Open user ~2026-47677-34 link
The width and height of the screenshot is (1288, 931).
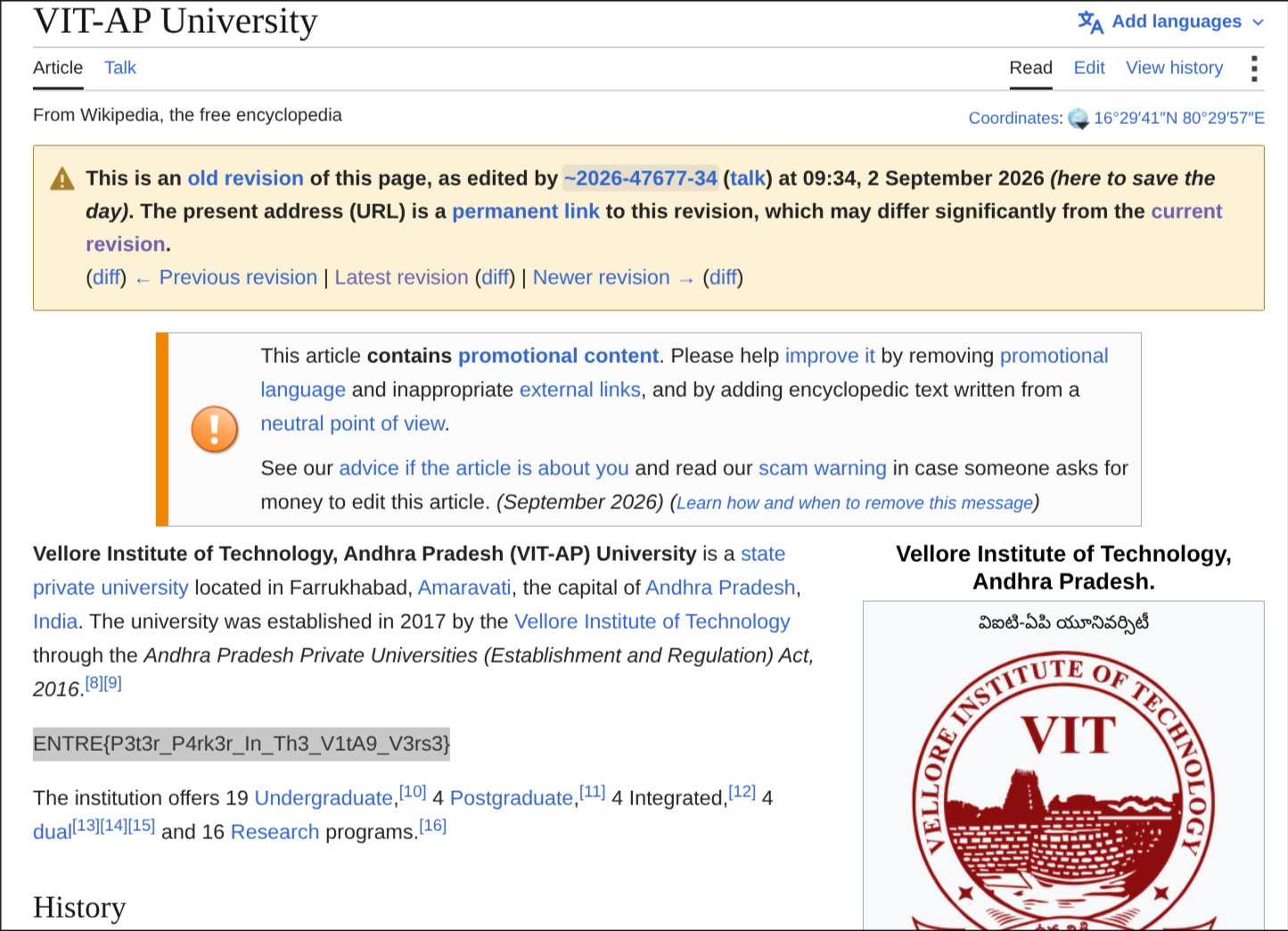coord(640,178)
